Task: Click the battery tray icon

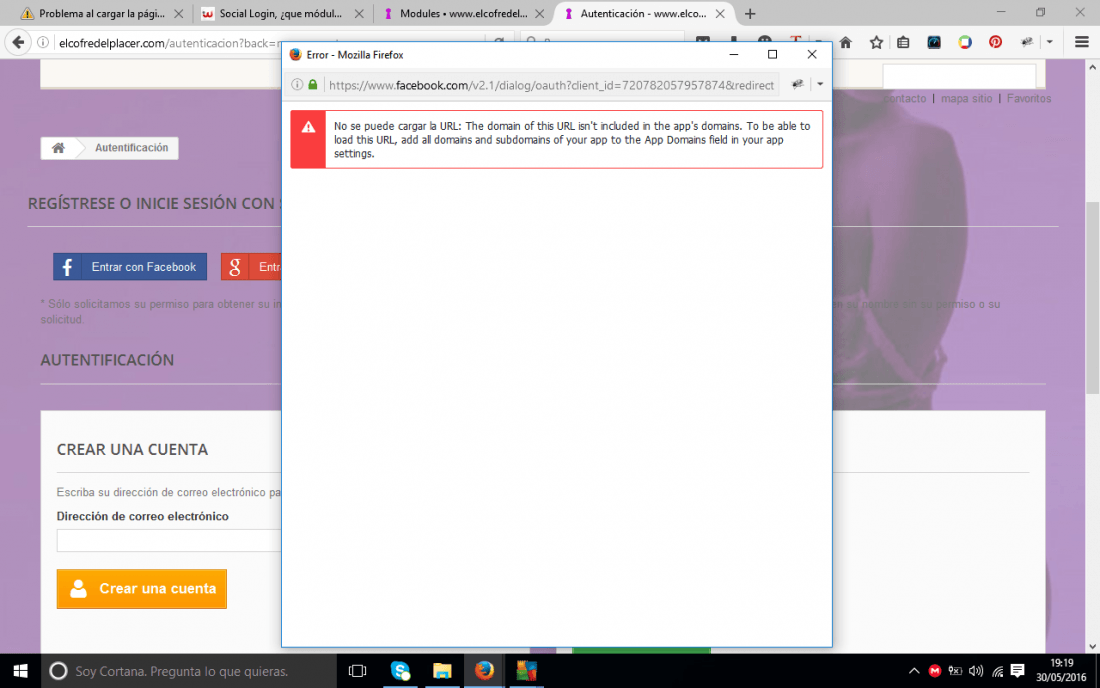Action: click(x=955, y=671)
